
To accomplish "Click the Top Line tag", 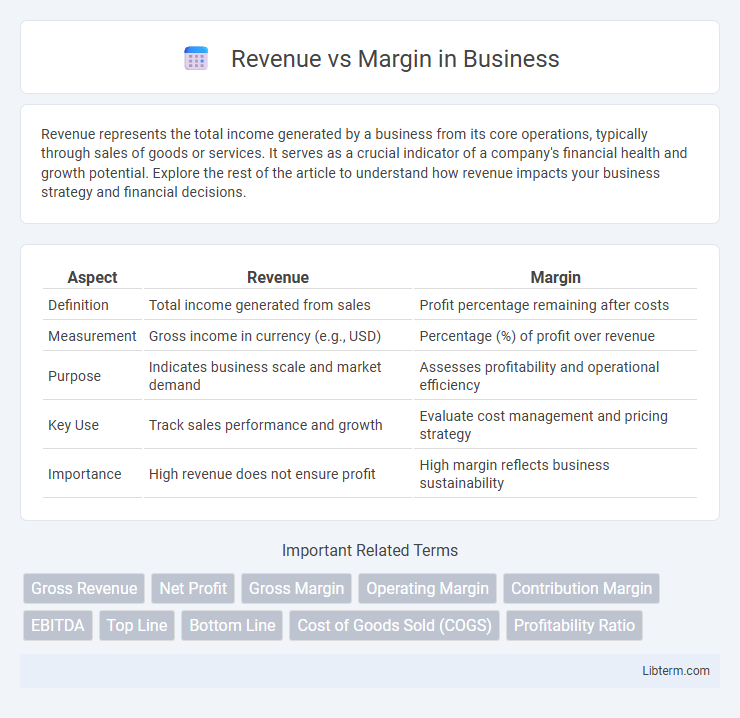I will 137,625.
